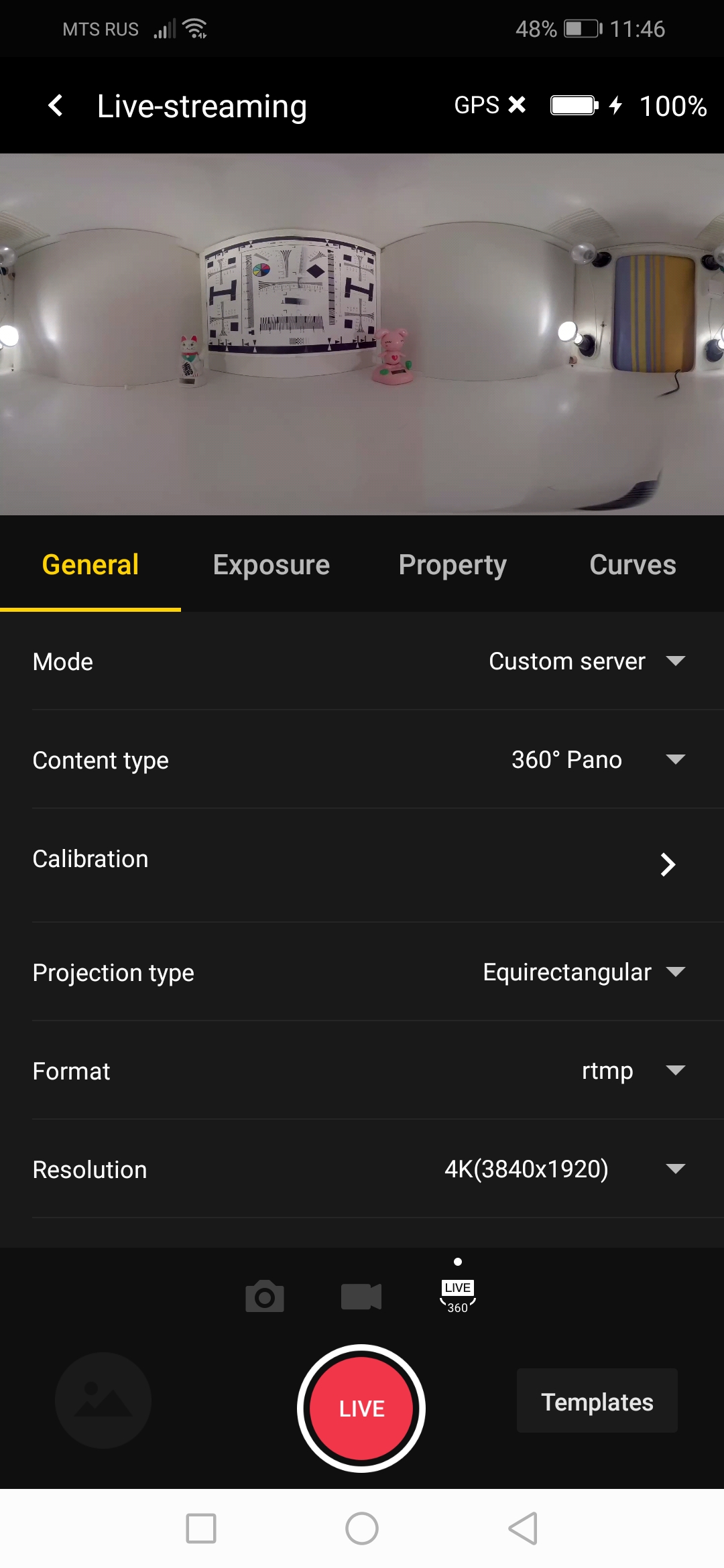
Task: Open the Templates button
Action: [x=597, y=1401]
